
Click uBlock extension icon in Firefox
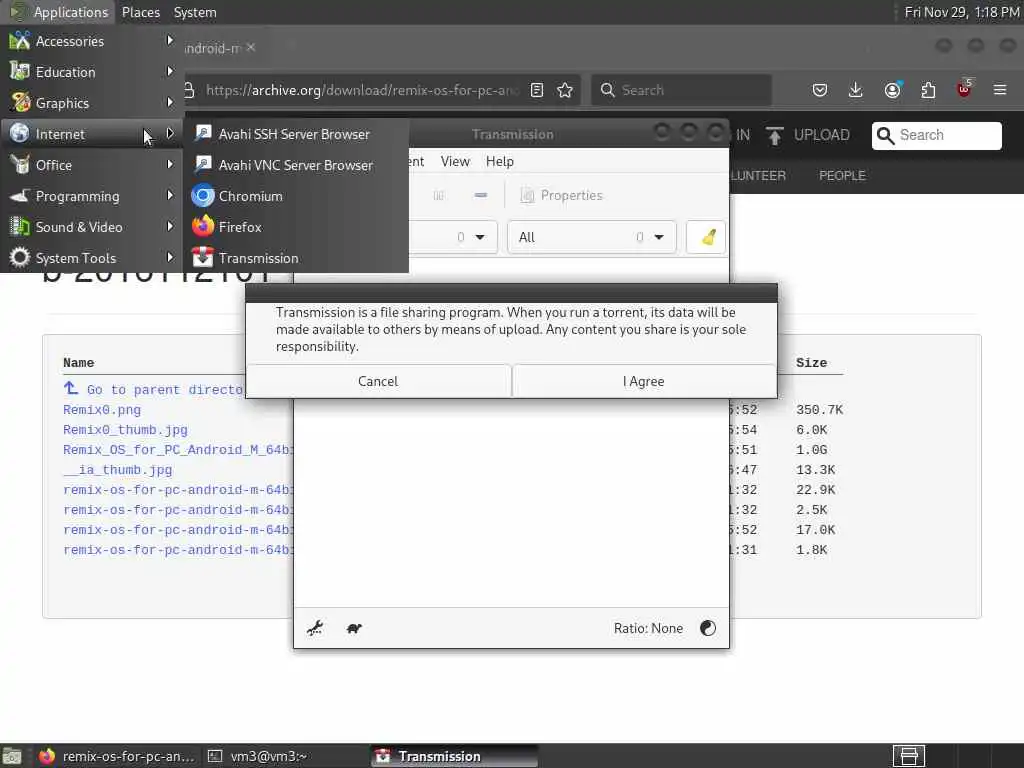[x=964, y=89]
